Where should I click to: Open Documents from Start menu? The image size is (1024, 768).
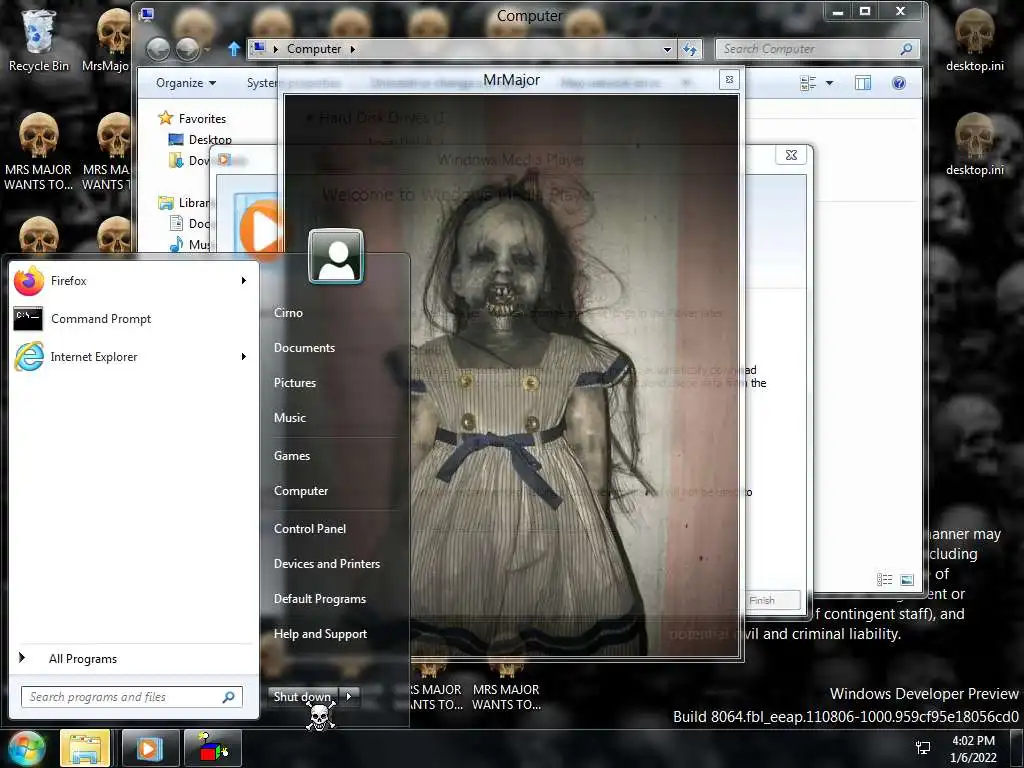point(304,348)
